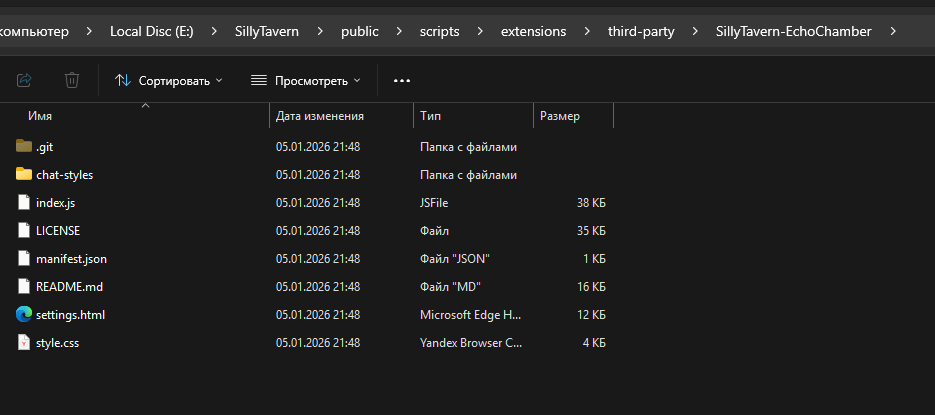
Task: Sort by the Имя column header
Action: [x=40, y=116]
